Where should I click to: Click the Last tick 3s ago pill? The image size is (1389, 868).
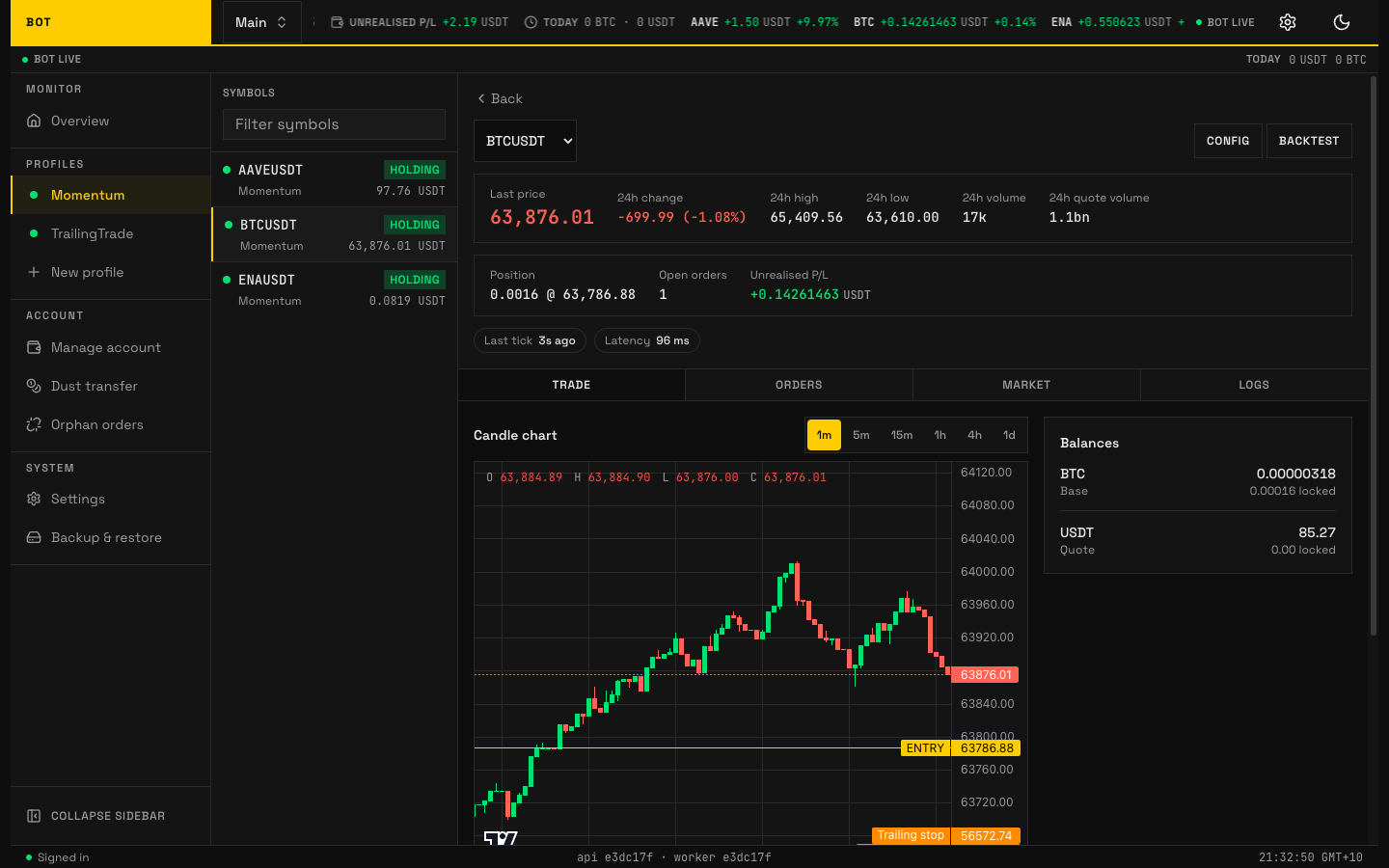click(x=530, y=340)
